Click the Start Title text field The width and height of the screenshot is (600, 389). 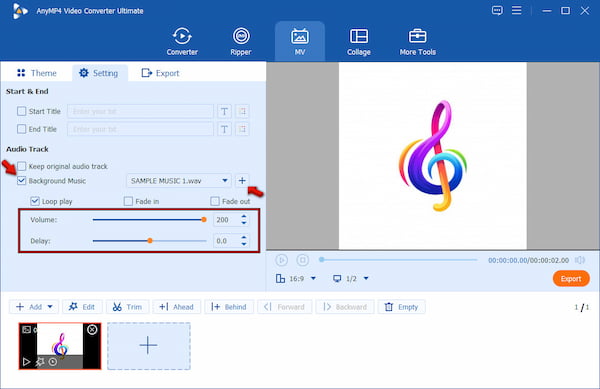coord(140,111)
